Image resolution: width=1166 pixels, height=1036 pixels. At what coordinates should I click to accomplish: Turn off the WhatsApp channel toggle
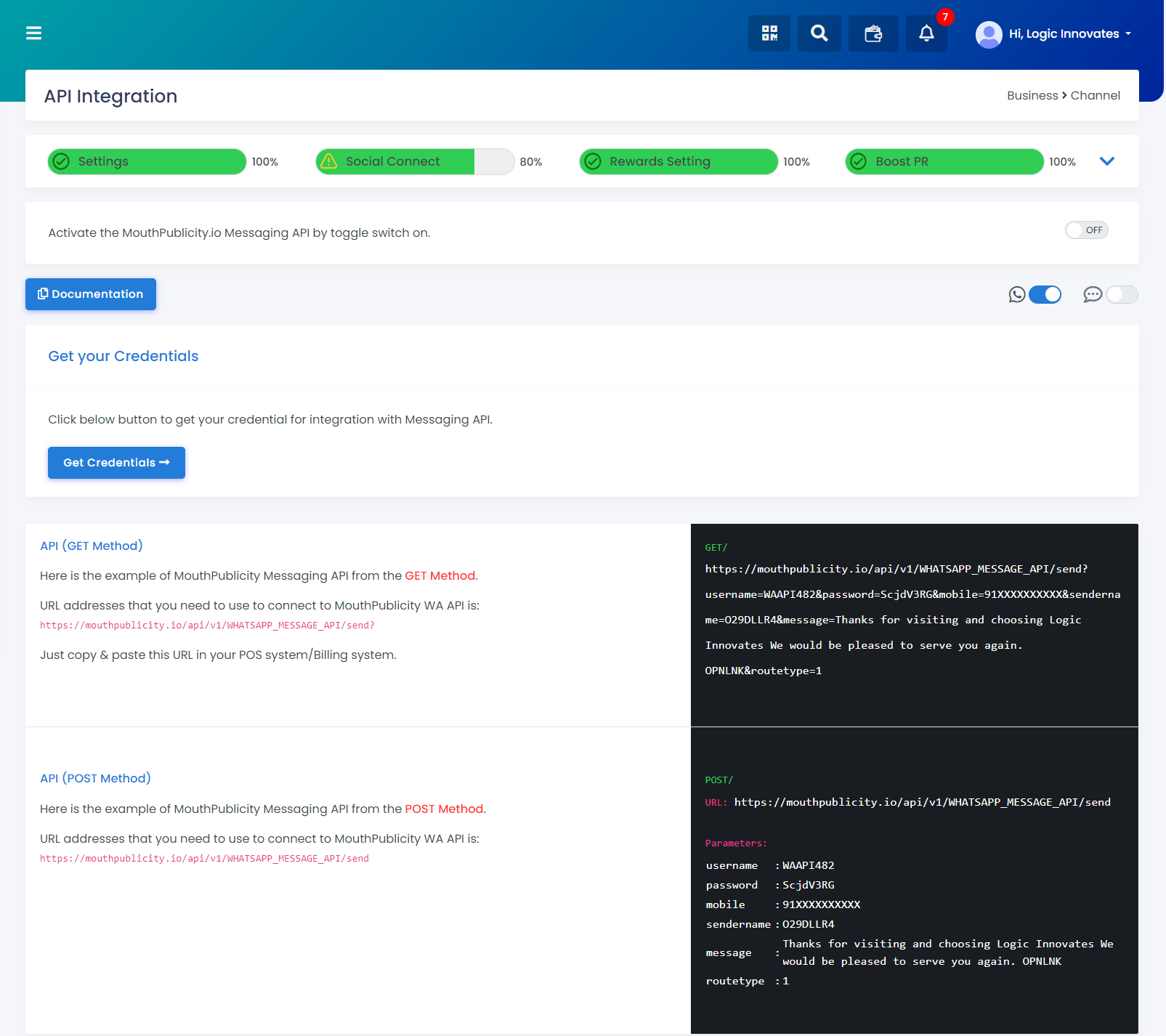1045,294
